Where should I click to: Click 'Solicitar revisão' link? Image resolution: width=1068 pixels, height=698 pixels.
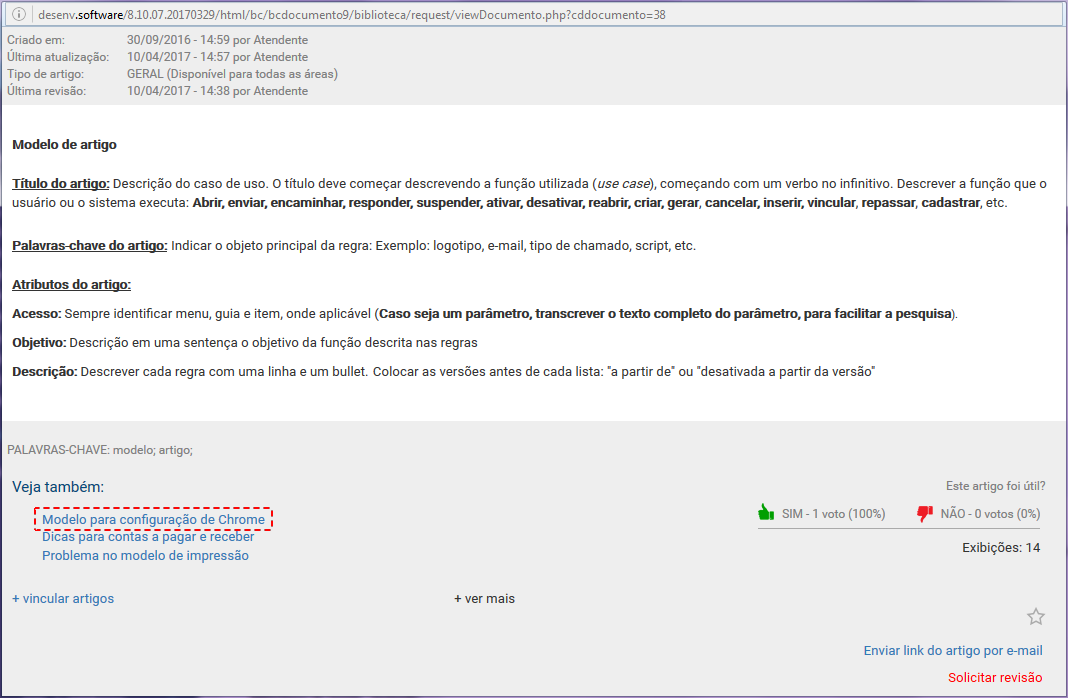[995, 677]
